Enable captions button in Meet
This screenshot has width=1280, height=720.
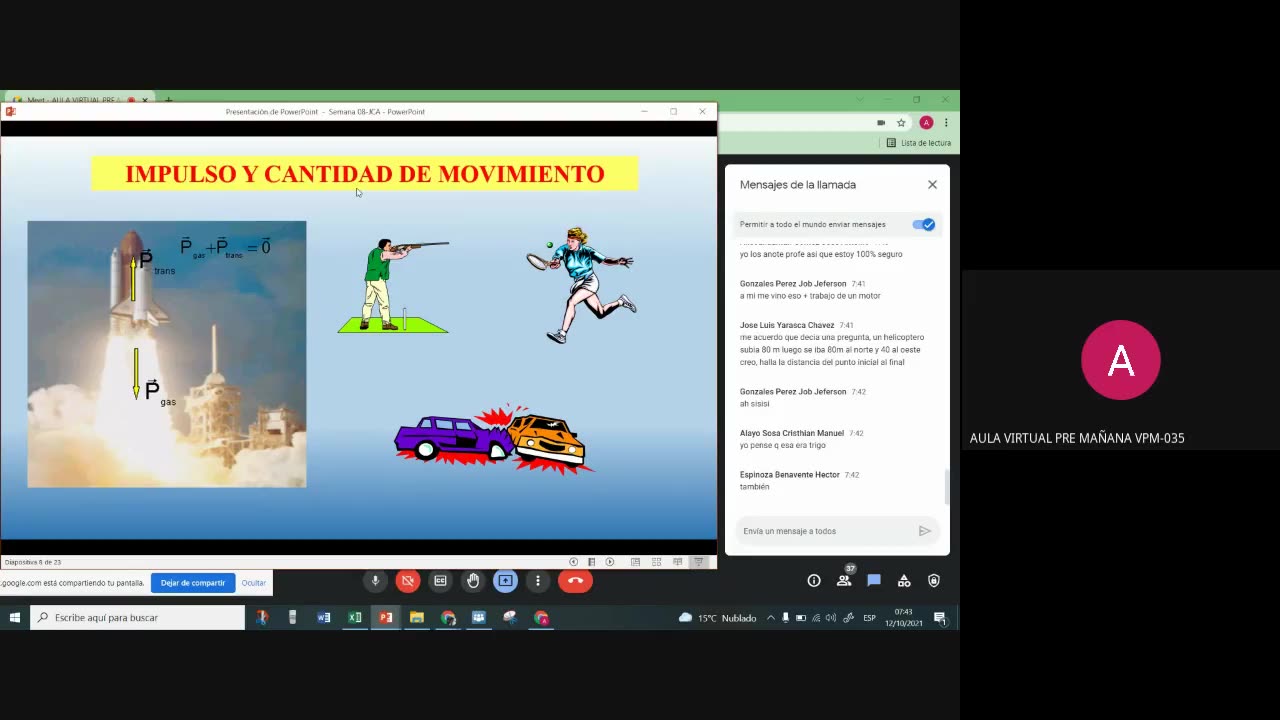440,581
